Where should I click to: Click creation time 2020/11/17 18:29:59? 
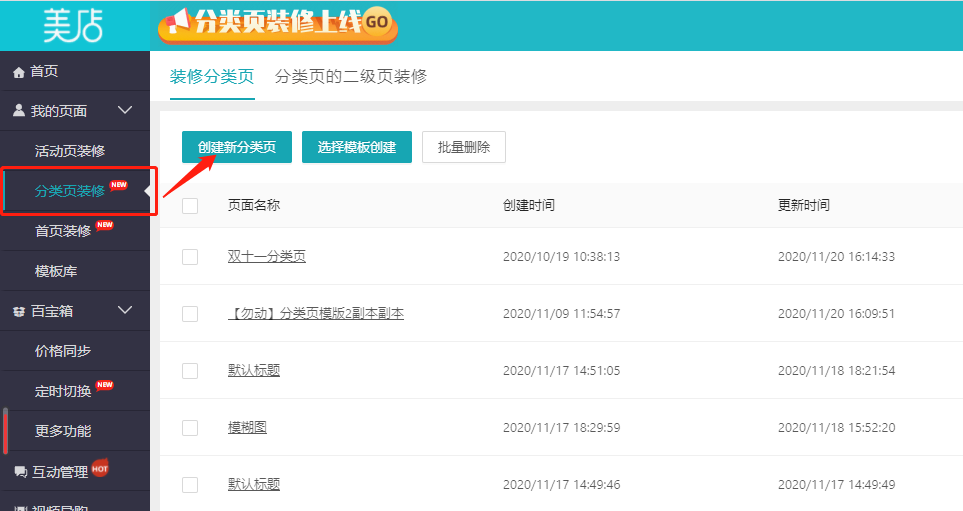click(561, 427)
